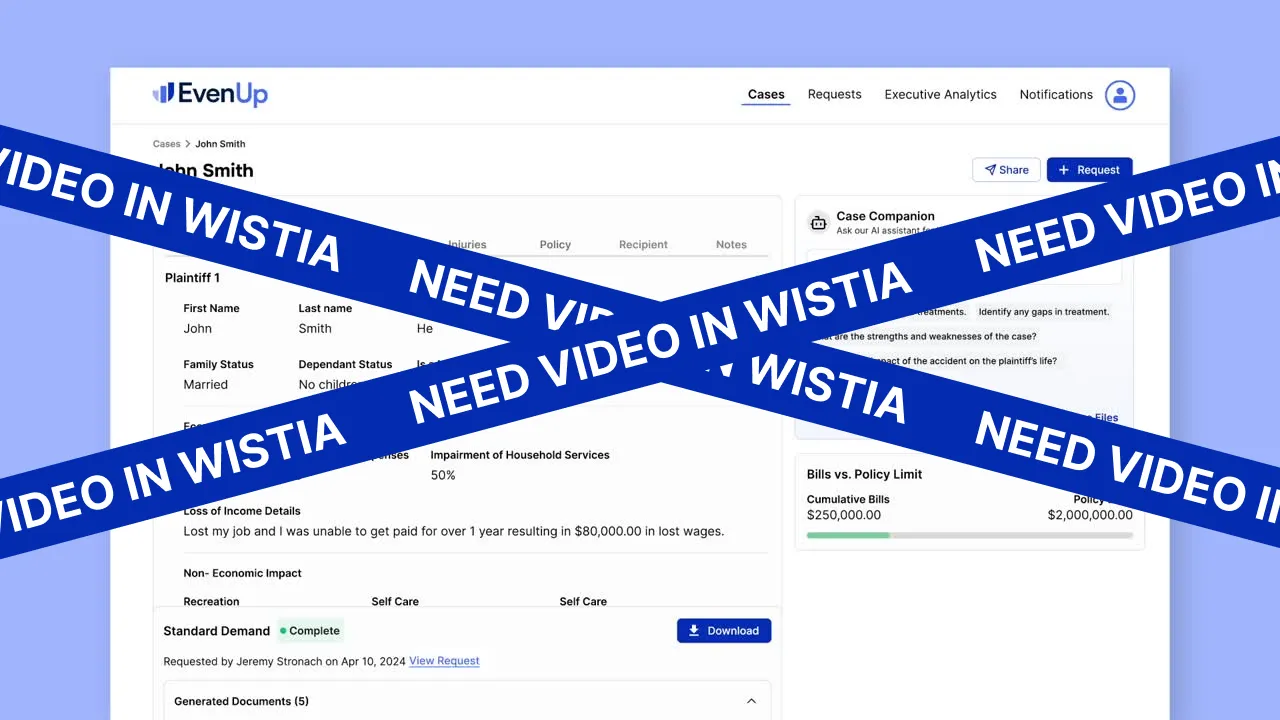This screenshot has height=720, width=1280.
Task: Create a new Request with plus button
Action: click(x=1089, y=170)
